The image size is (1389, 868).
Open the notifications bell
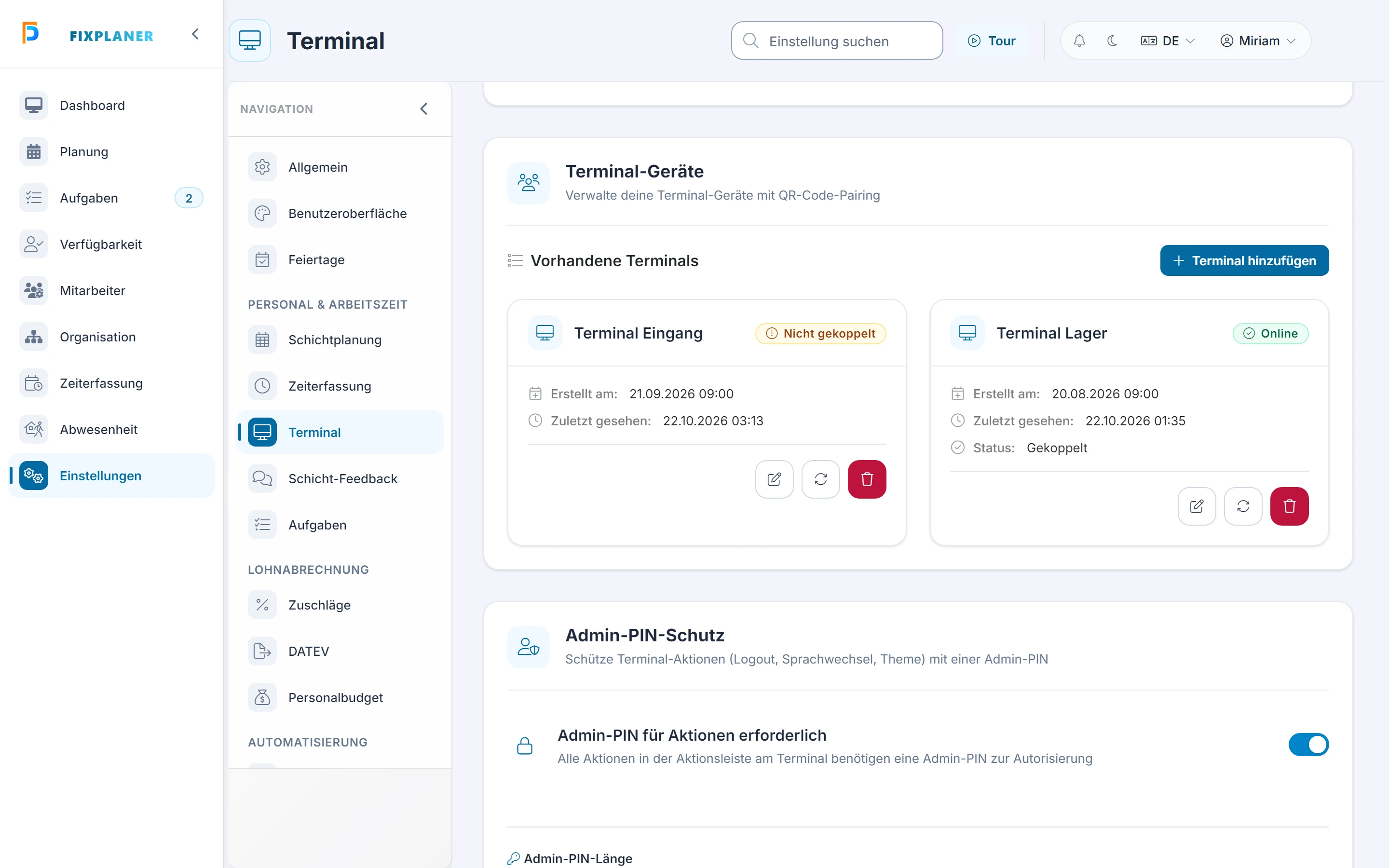tap(1079, 41)
